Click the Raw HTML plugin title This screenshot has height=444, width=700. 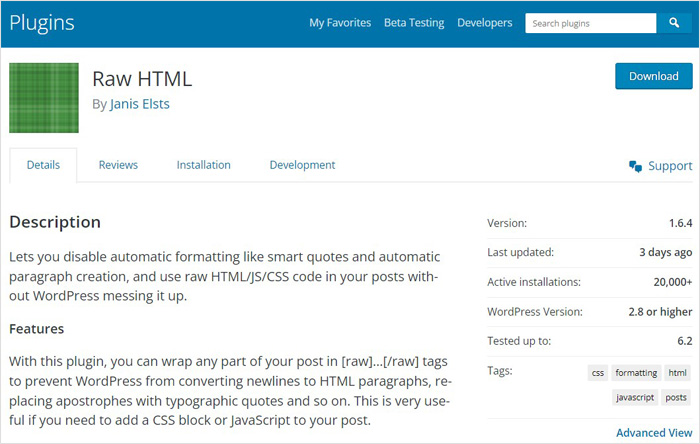[142, 79]
